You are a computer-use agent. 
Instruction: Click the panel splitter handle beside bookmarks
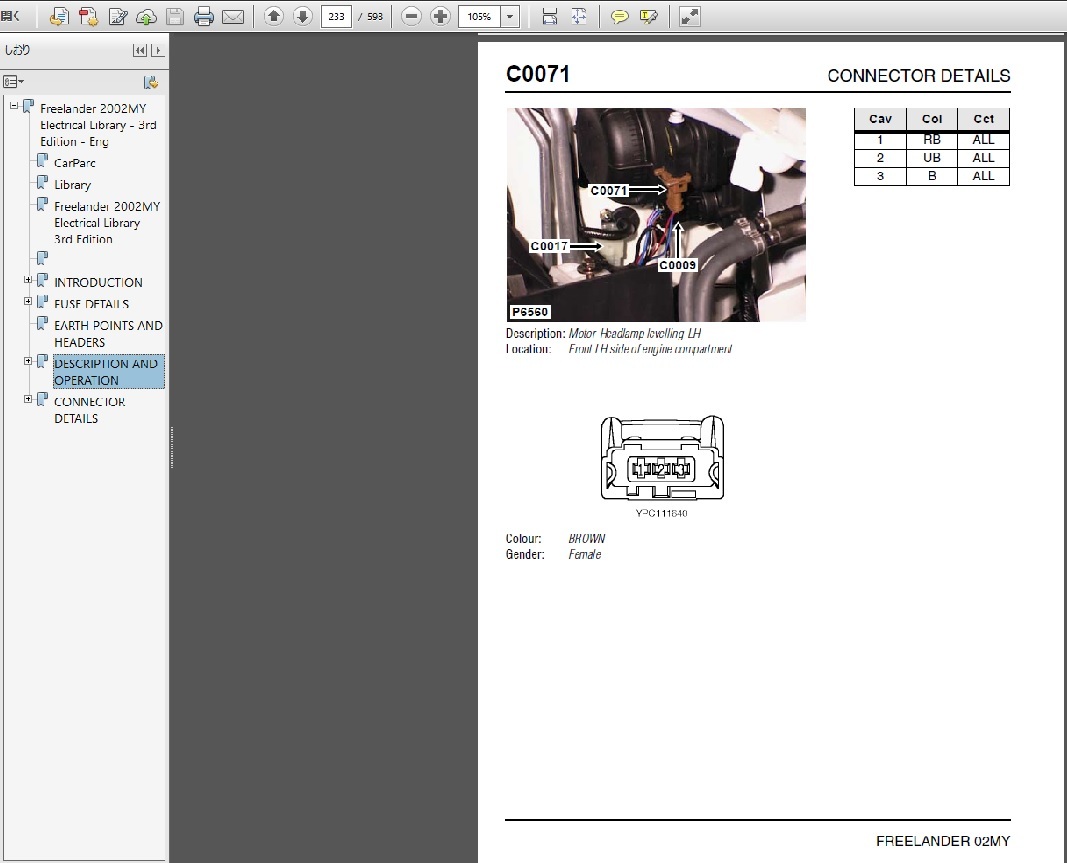point(171,447)
